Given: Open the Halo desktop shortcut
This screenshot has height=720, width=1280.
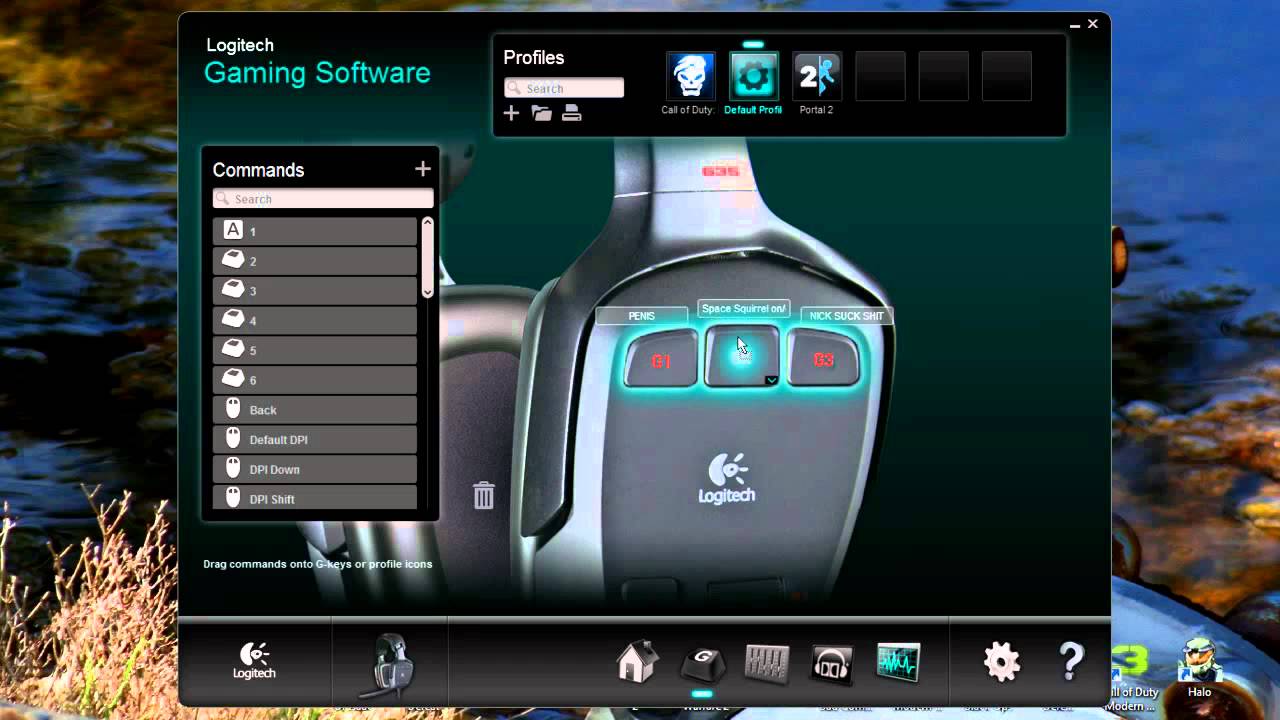Looking at the screenshot, I should click(1200, 667).
